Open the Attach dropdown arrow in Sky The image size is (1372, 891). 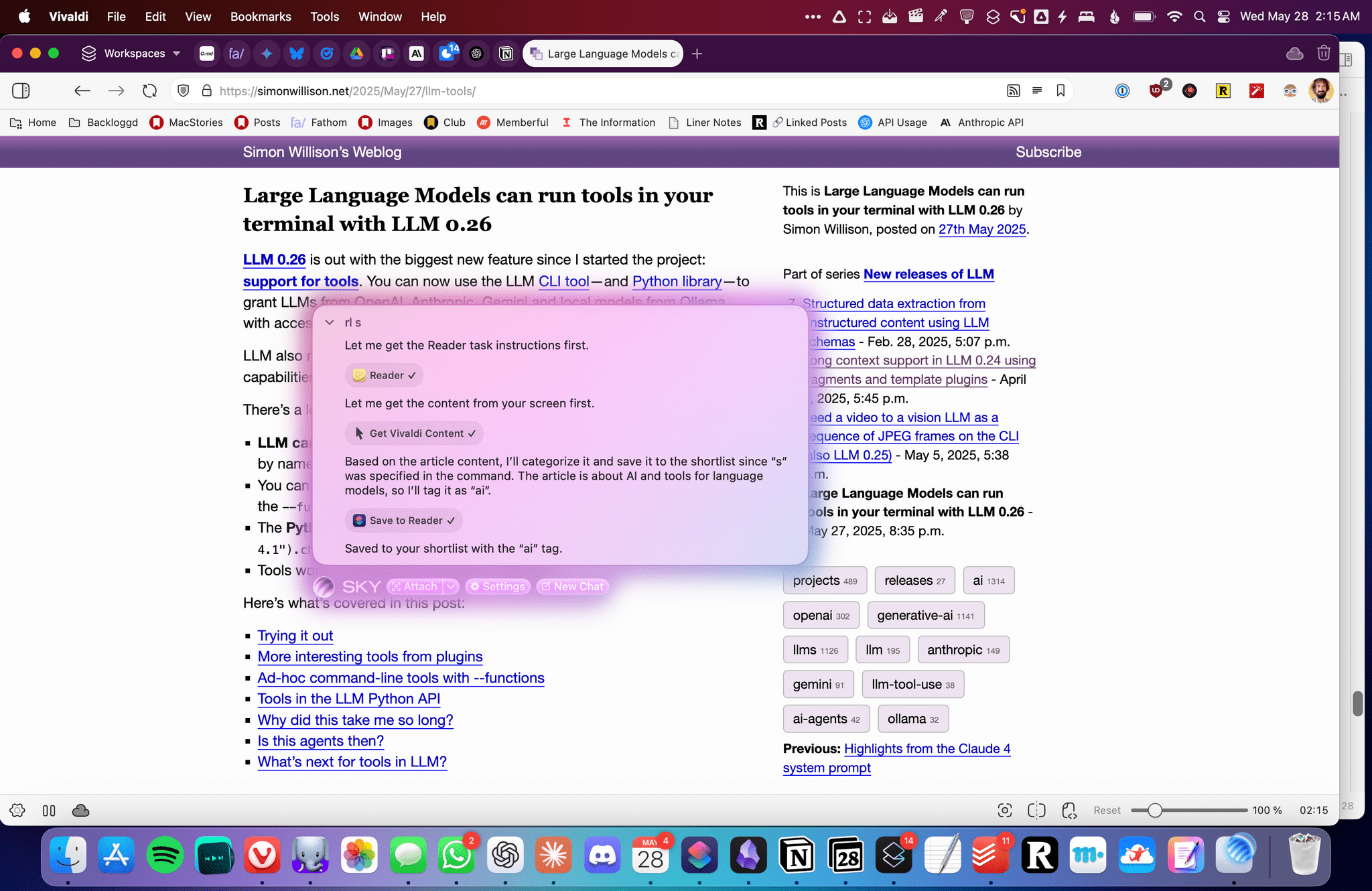pos(452,586)
